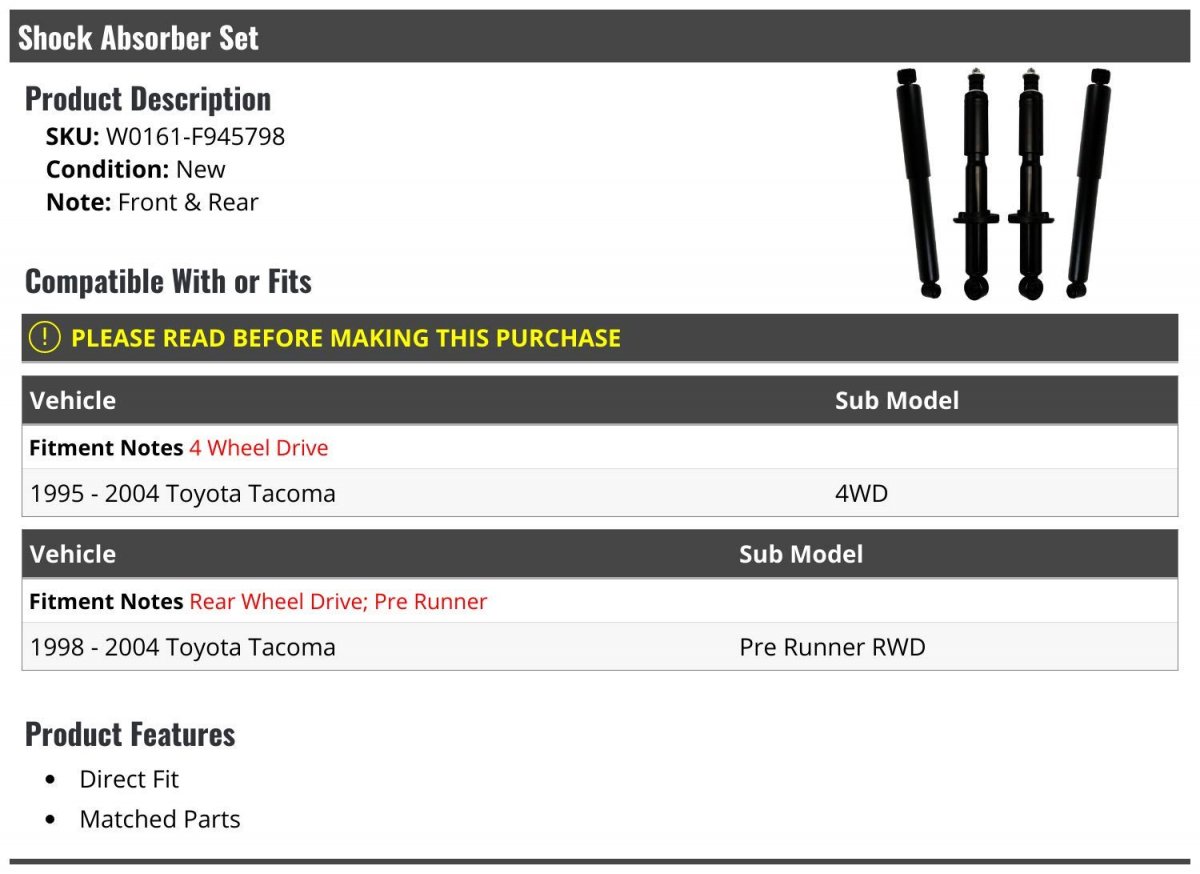Click the second table's Sub Model header
This screenshot has width=1200, height=874.
(x=800, y=554)
